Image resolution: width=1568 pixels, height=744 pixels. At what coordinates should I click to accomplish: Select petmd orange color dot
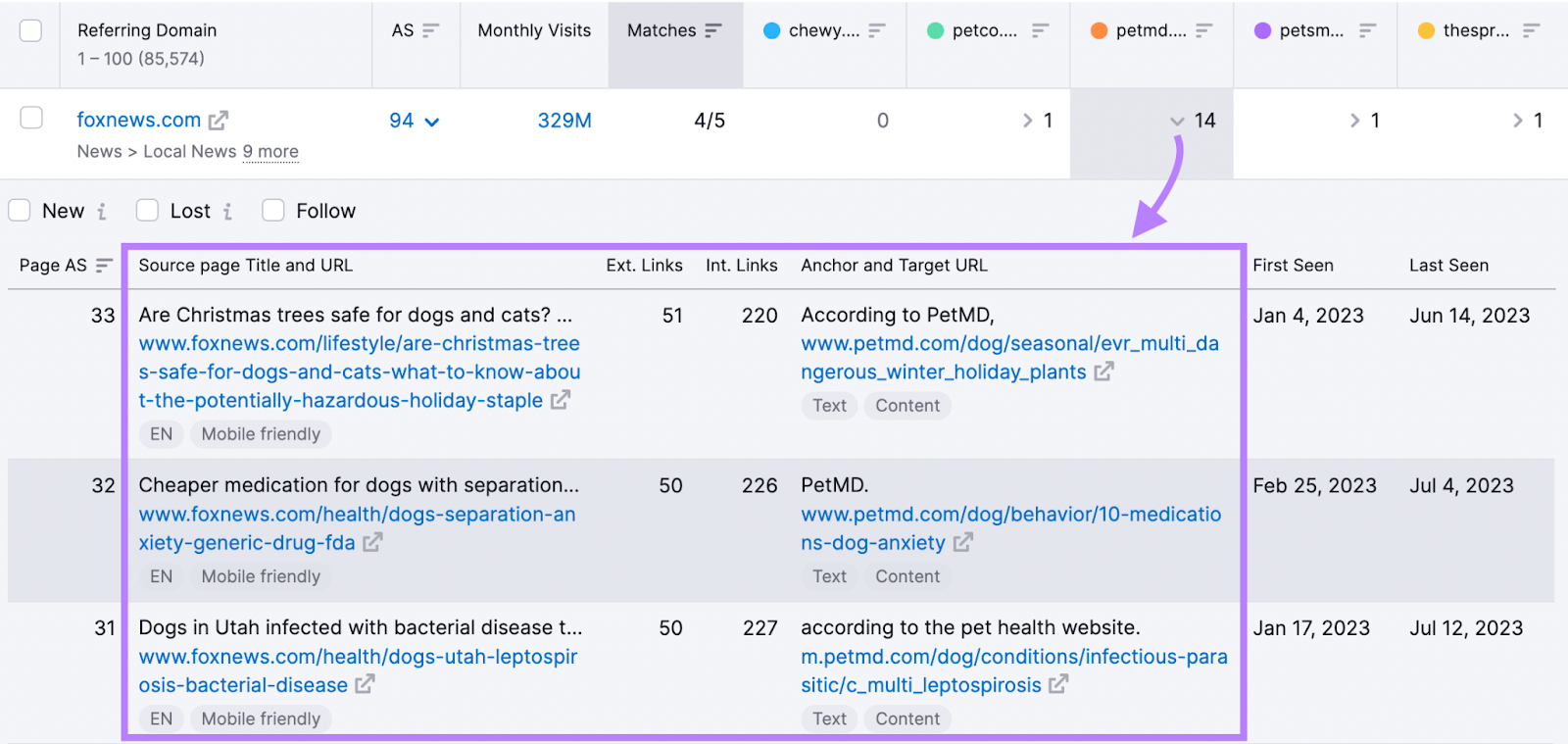(x=1100, y=30)
